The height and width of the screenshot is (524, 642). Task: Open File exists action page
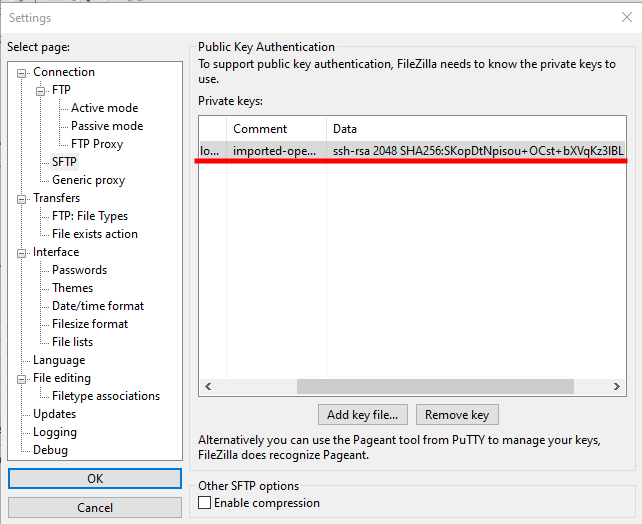(x=95, y=234)
